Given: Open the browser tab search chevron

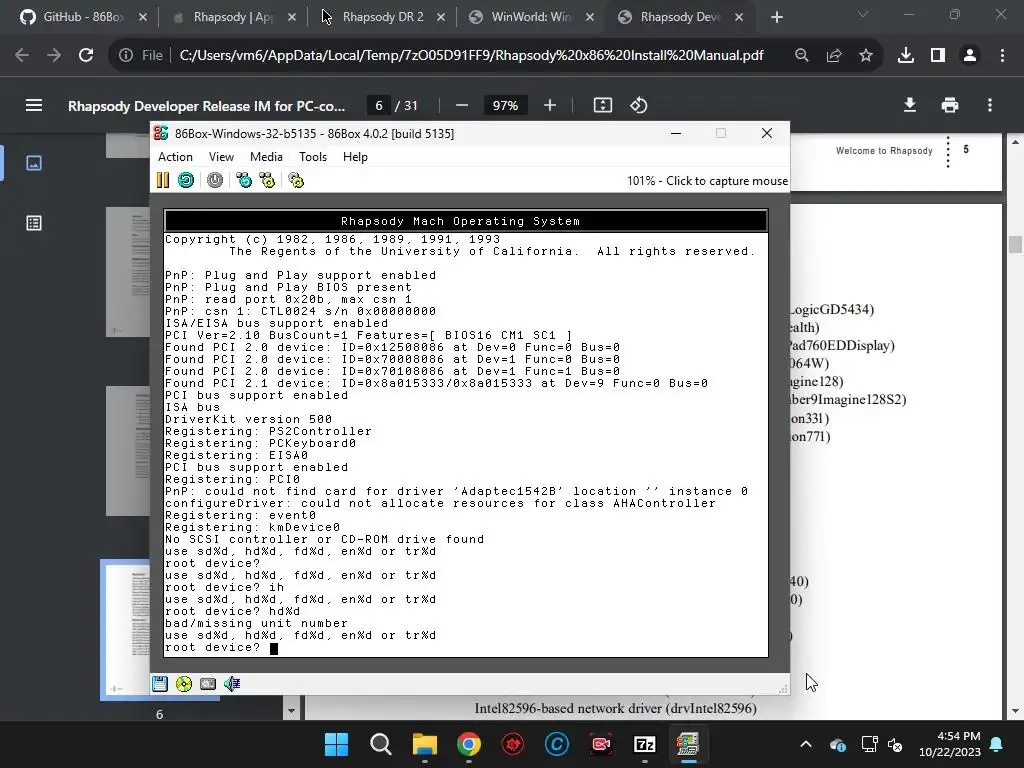Looking at the screenshot, I should [x=863, y=14].
